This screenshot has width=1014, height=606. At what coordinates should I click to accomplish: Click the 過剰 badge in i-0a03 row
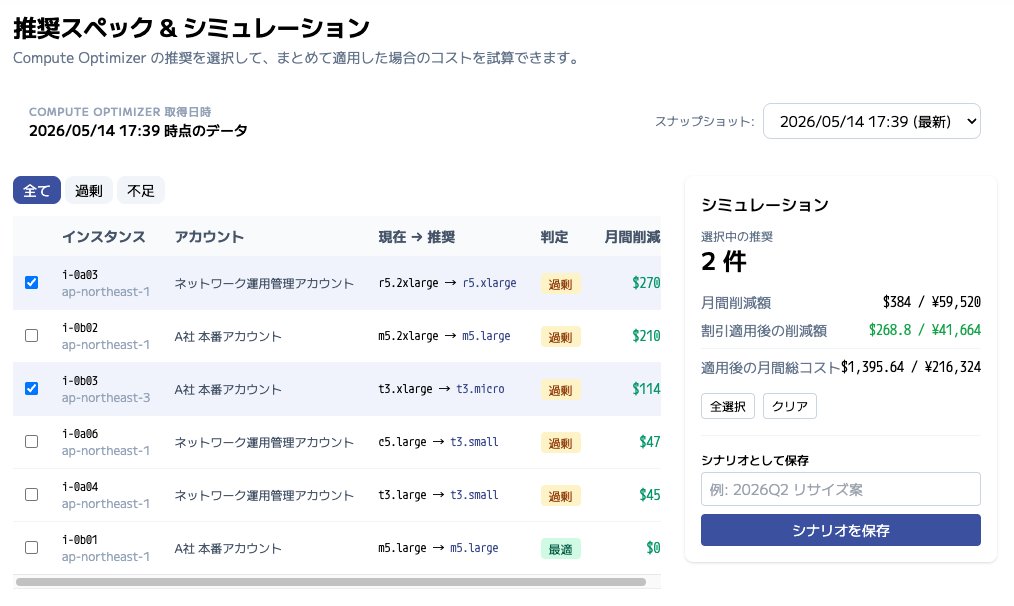[561, 284]
